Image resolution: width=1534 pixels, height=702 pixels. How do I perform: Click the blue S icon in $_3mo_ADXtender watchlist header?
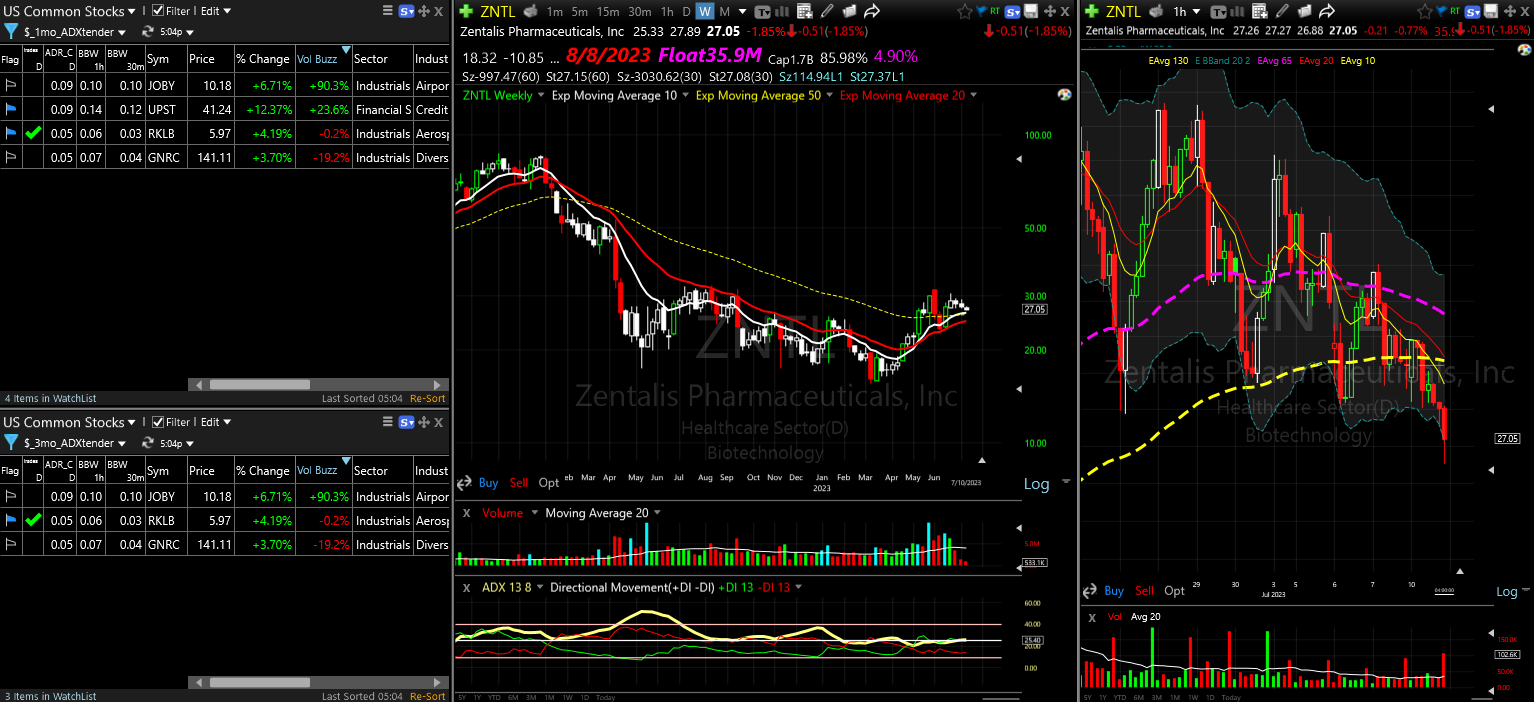click(x=407, y=422)
